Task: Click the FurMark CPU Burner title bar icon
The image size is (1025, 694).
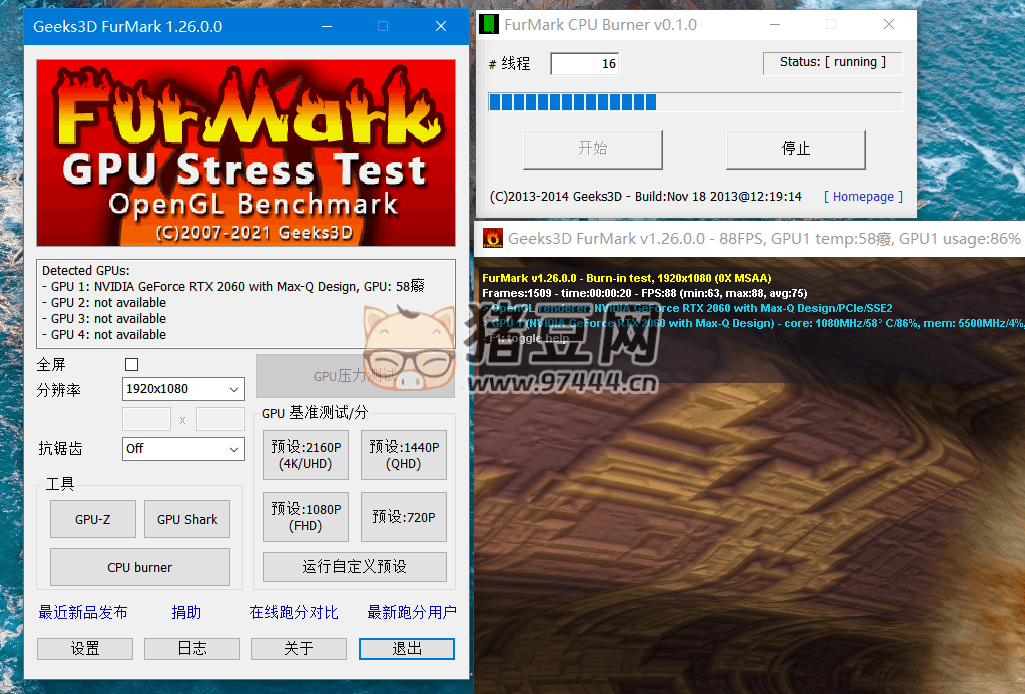Action: point(489,25)
